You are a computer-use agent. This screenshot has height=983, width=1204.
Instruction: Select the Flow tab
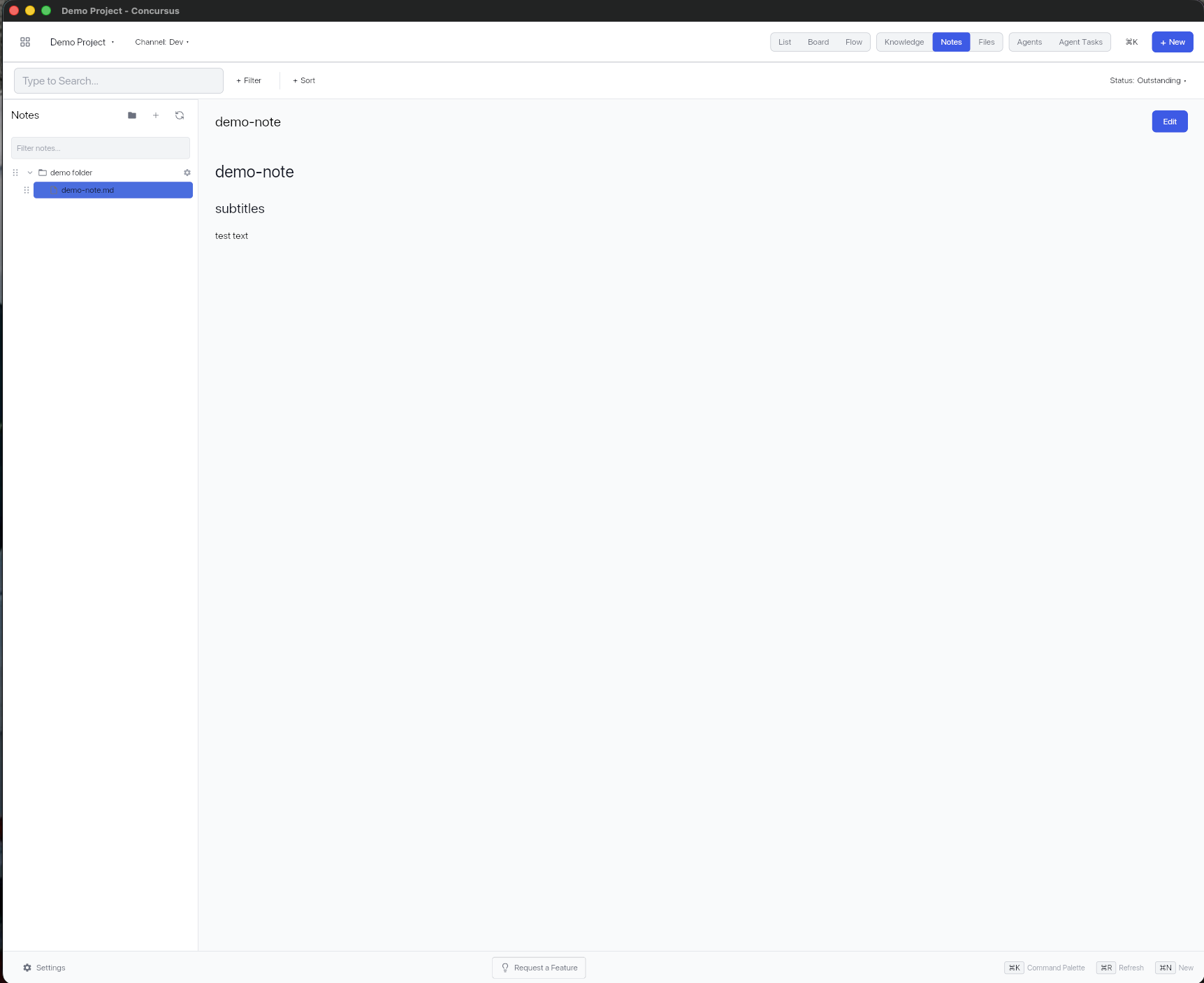pyautogui.click(x=853, y=42)
